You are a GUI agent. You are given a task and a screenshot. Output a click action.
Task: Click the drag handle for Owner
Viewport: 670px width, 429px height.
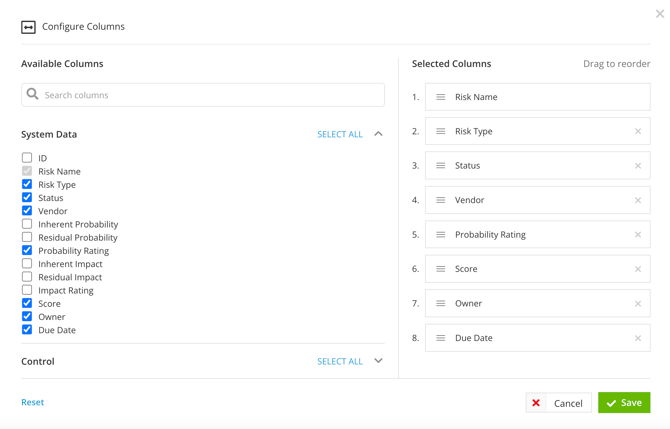coord(441,303)
